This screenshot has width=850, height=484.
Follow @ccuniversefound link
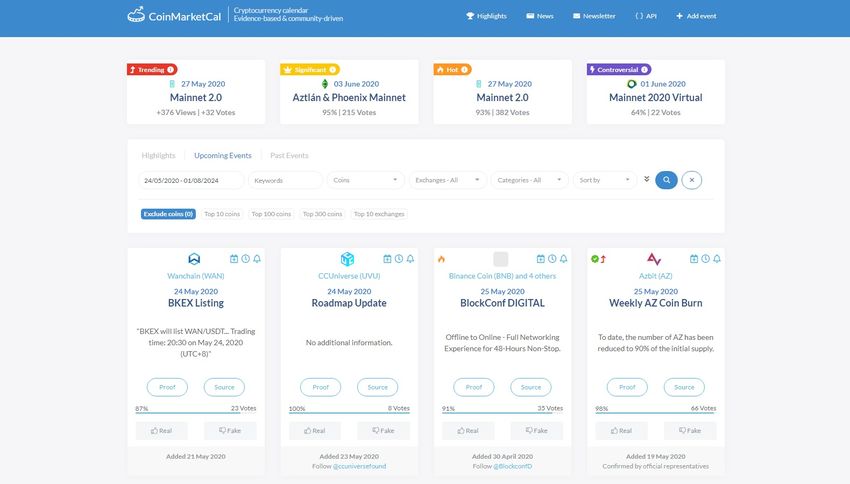click(359, 466)
